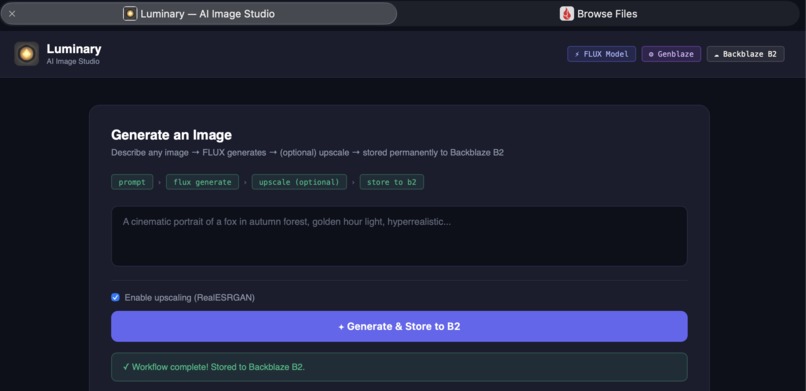806x391 pixels.
Task: Click the Luminary favicon in the tab
Action: click(x=130, y=14)
